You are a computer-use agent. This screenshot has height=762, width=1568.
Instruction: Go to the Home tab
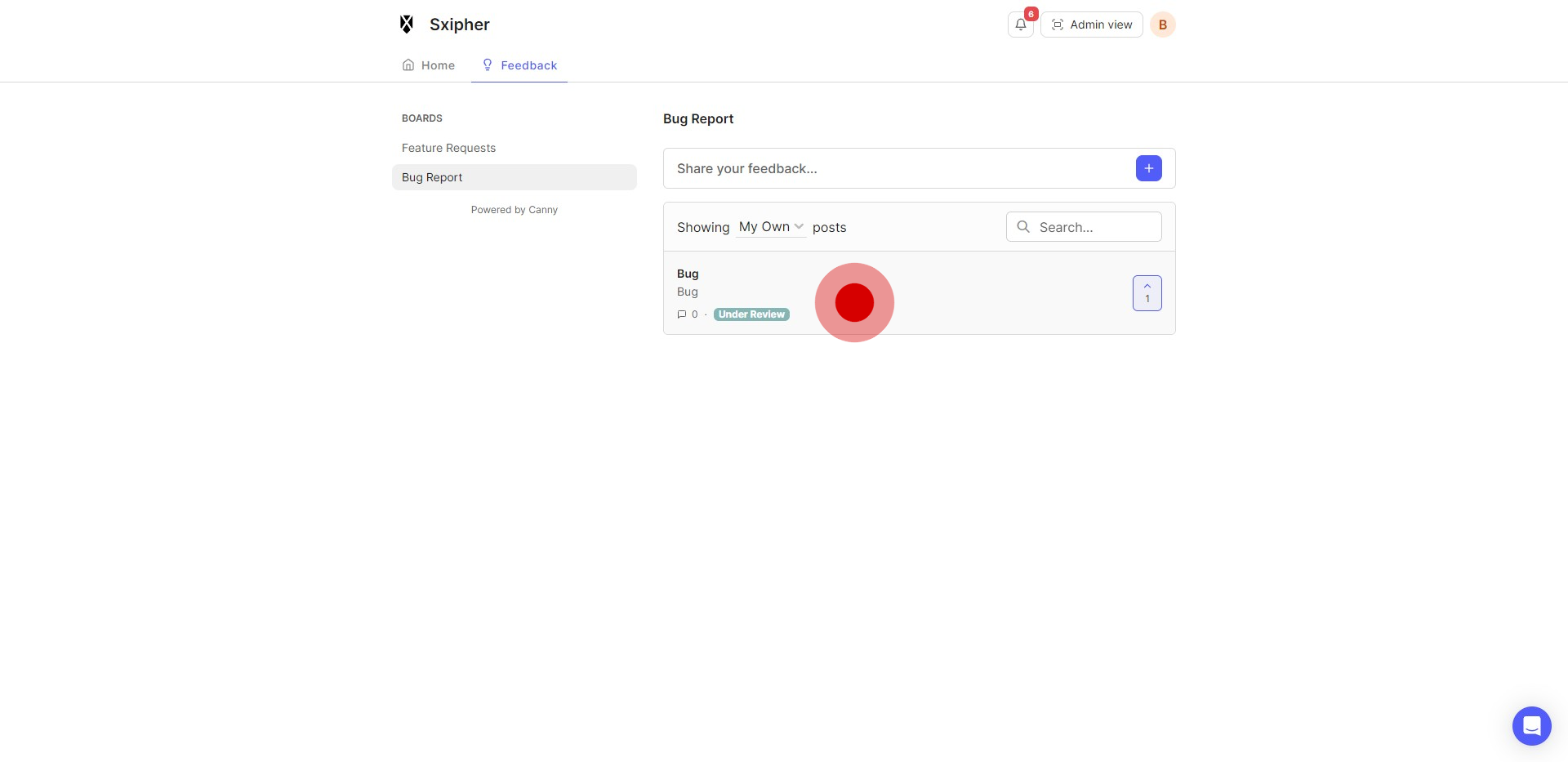coord(429,65)
